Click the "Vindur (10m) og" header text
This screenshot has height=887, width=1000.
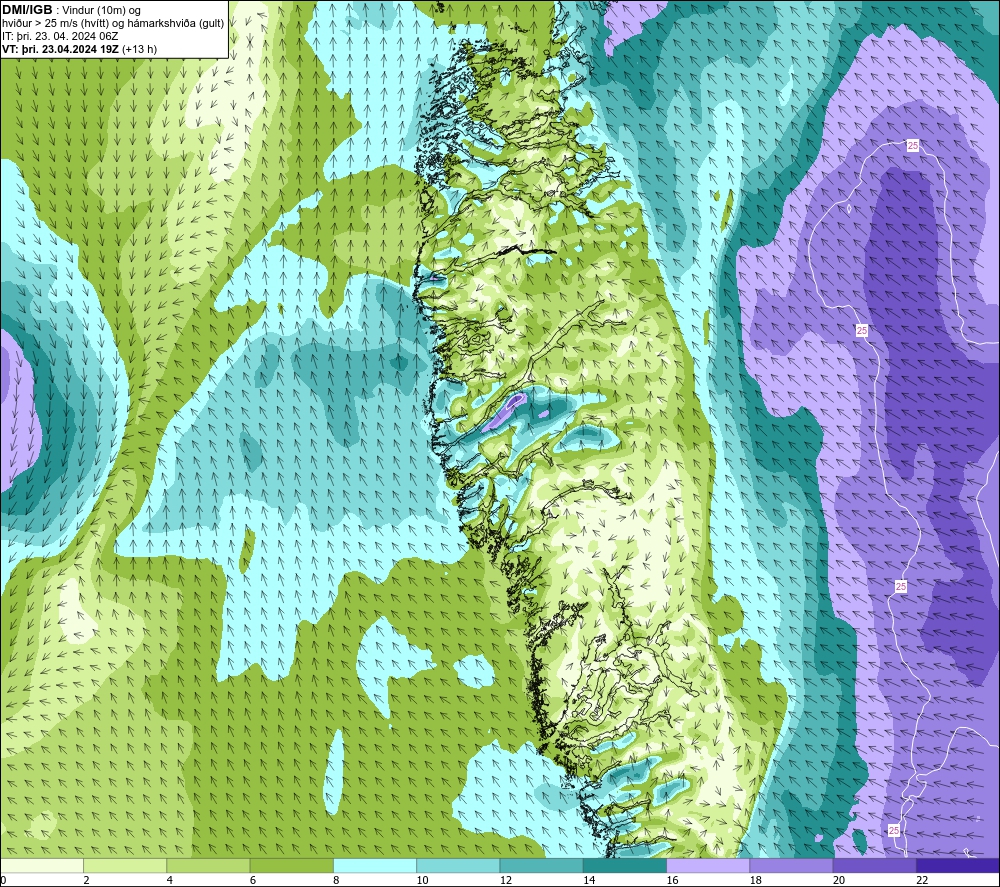tap(102, 11)
